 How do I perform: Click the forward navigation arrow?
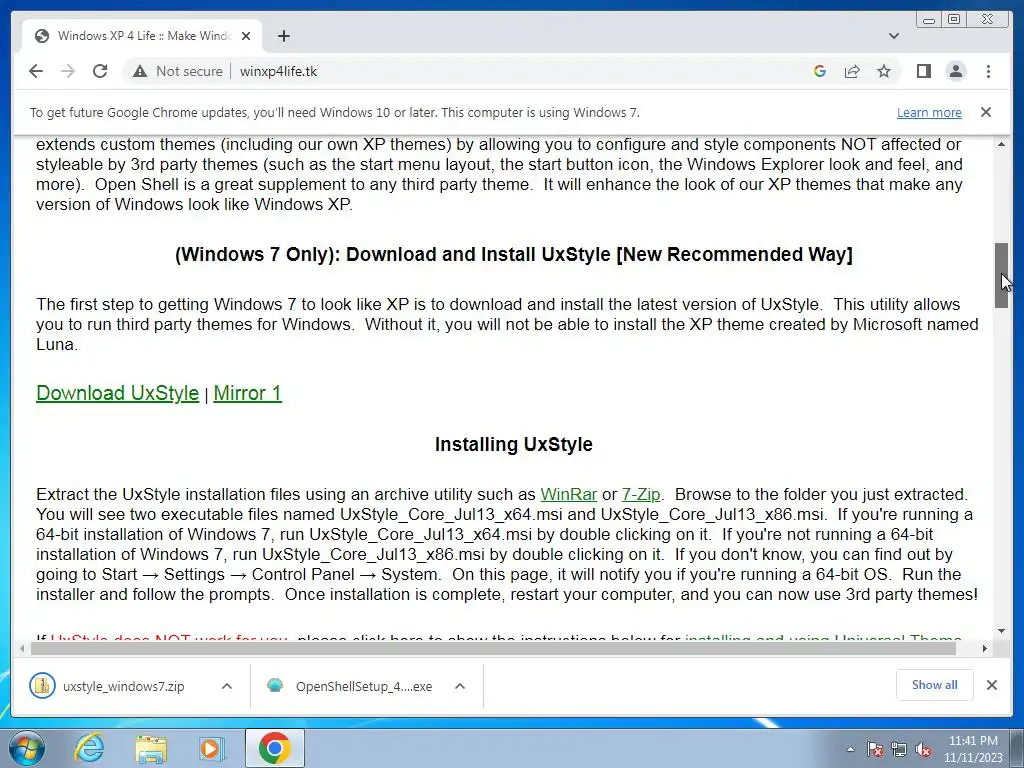(68, 71)
